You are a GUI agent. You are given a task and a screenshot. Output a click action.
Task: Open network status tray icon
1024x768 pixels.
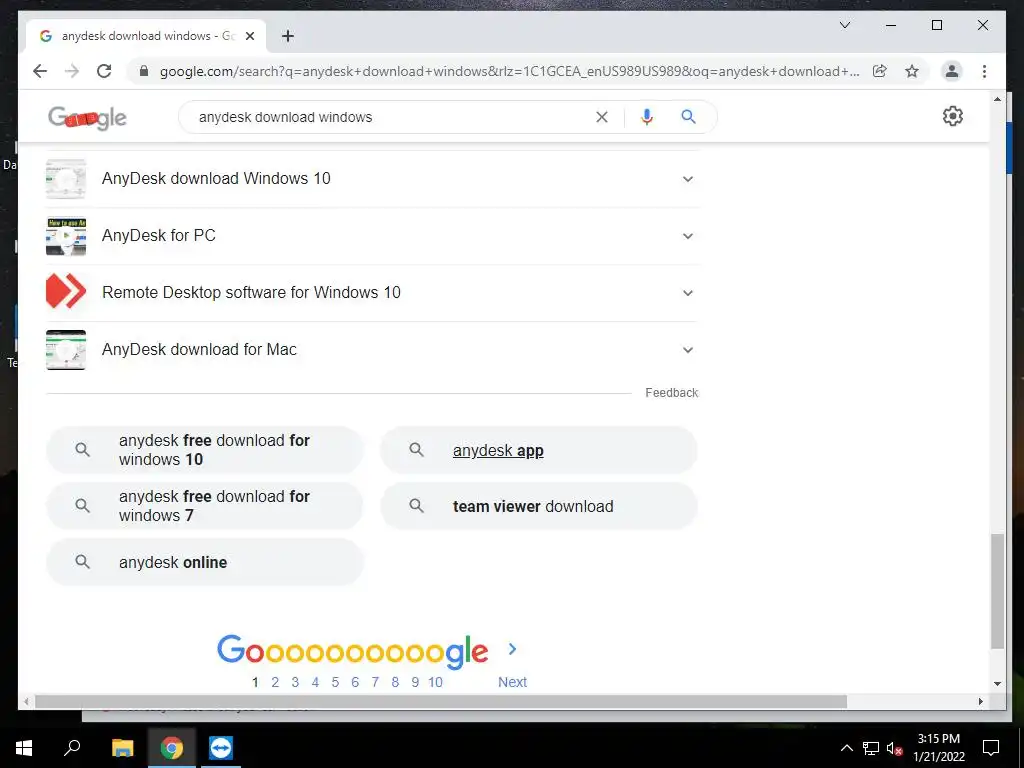tap(871, 748)
